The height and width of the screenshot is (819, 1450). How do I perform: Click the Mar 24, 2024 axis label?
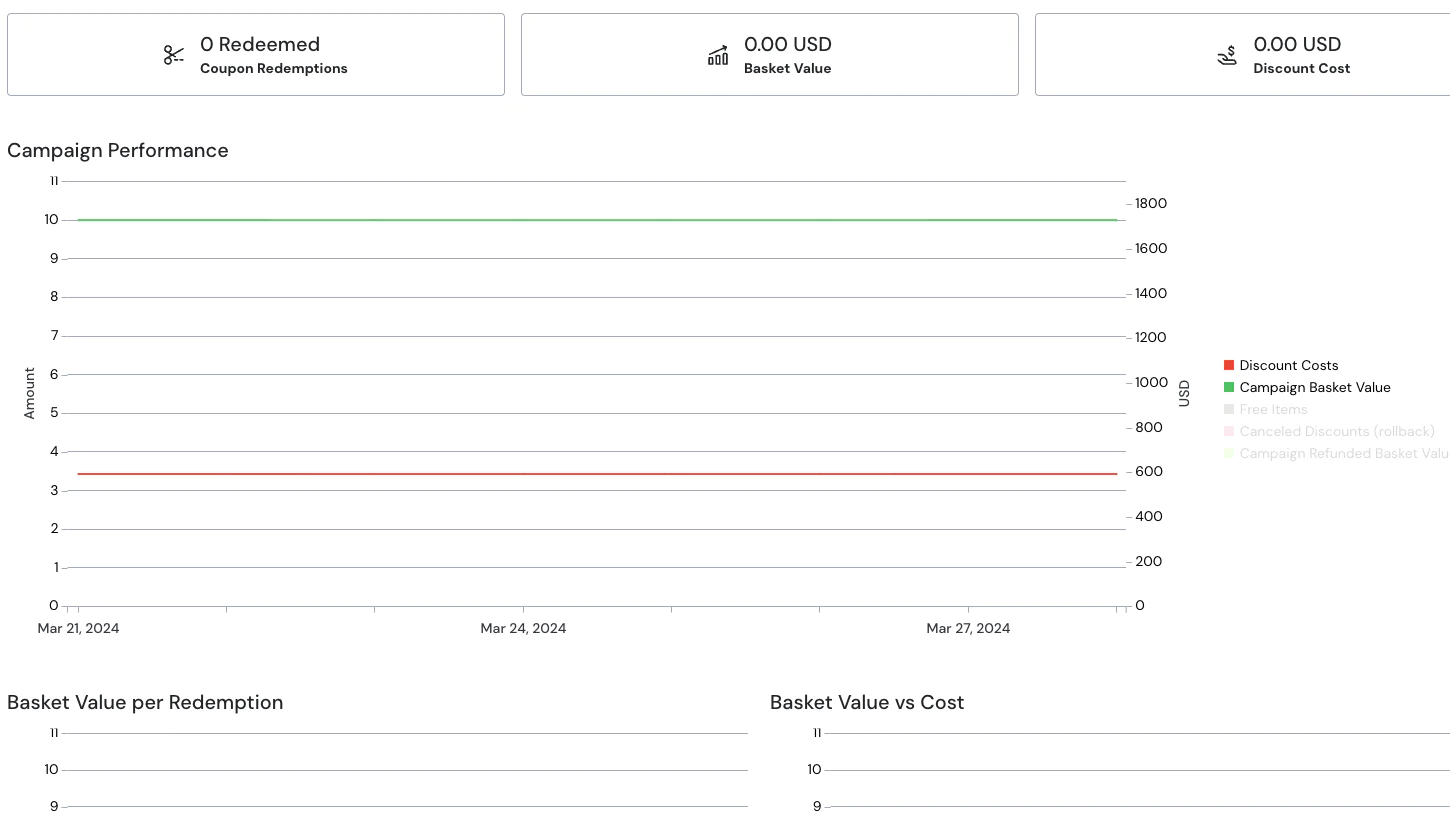[x=523, y=629]
